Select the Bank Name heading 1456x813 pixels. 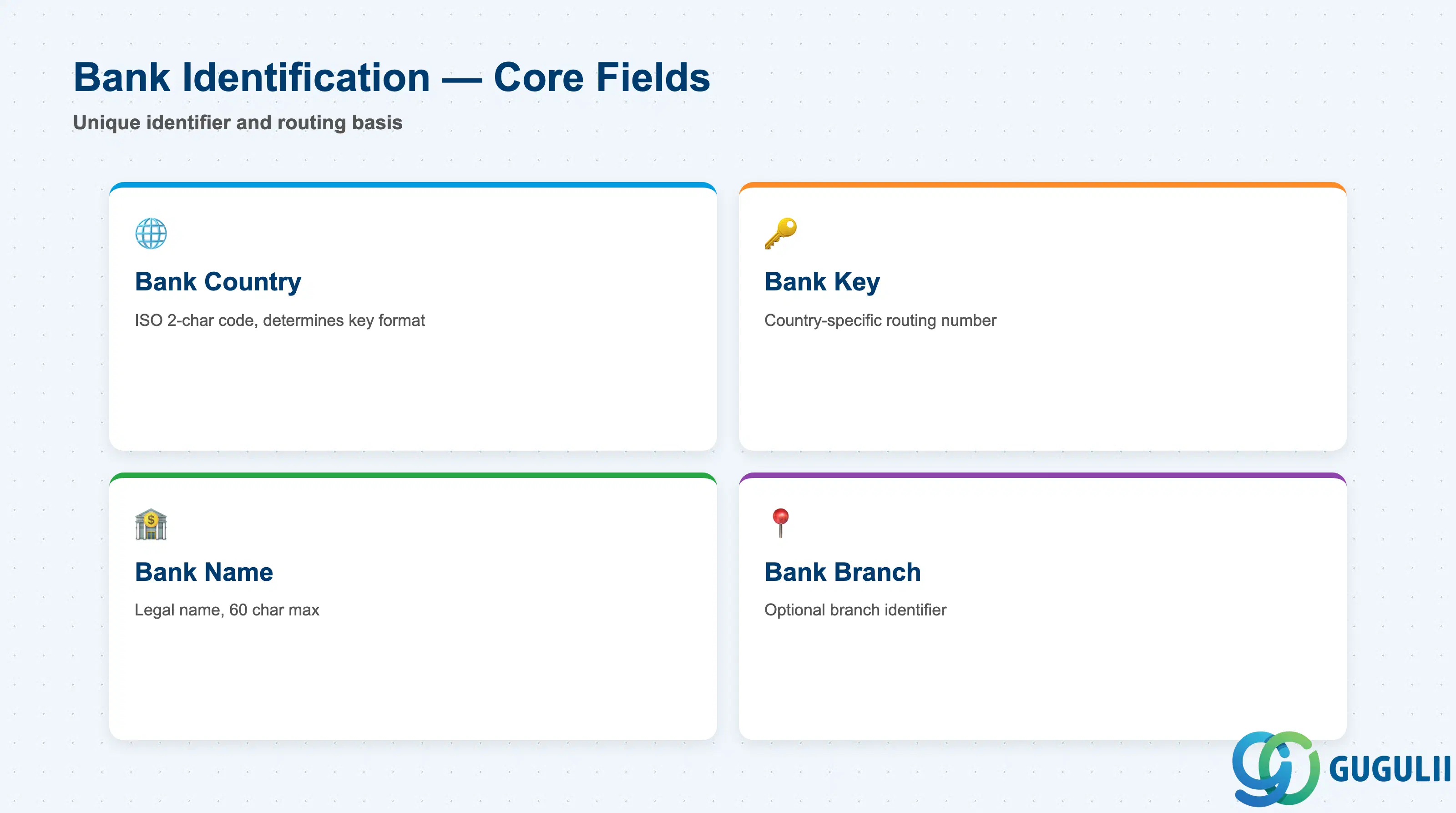(204, 572)
